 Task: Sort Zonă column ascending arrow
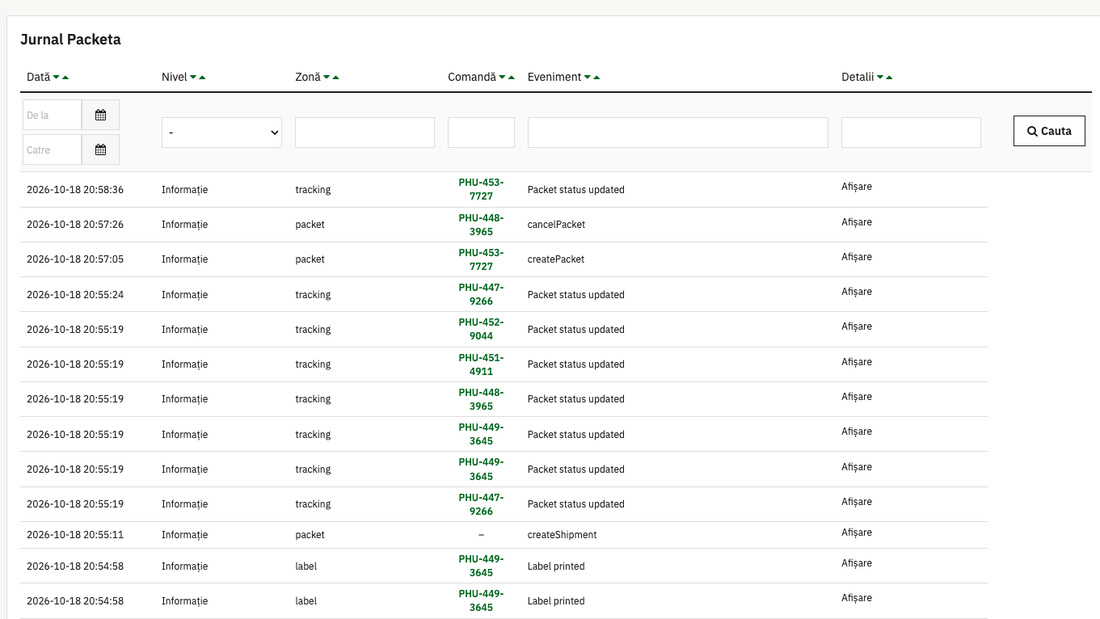click(x=336, y=77)
